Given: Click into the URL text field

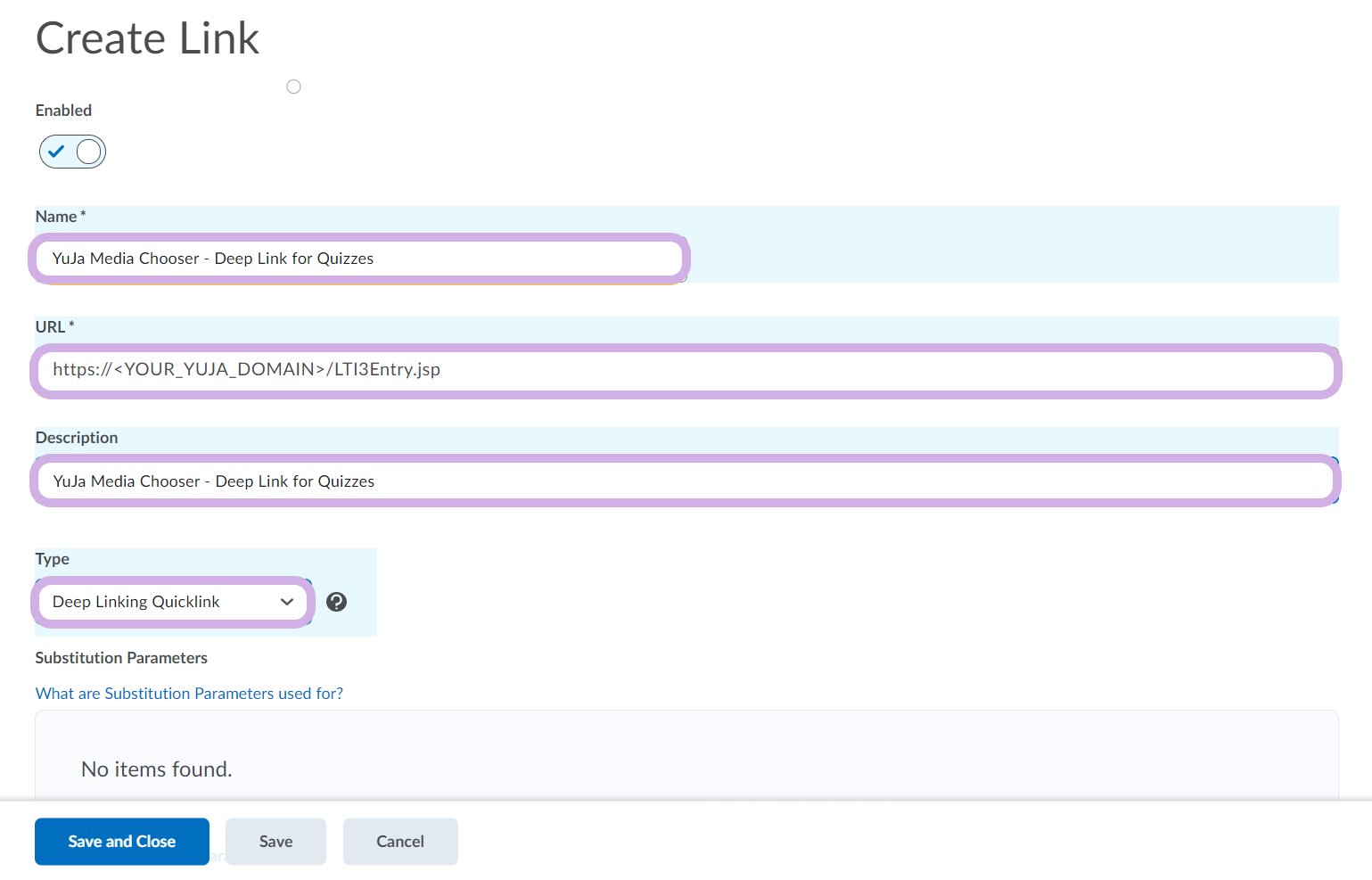Looking at the screenshot, I should (x=685, y=370).
